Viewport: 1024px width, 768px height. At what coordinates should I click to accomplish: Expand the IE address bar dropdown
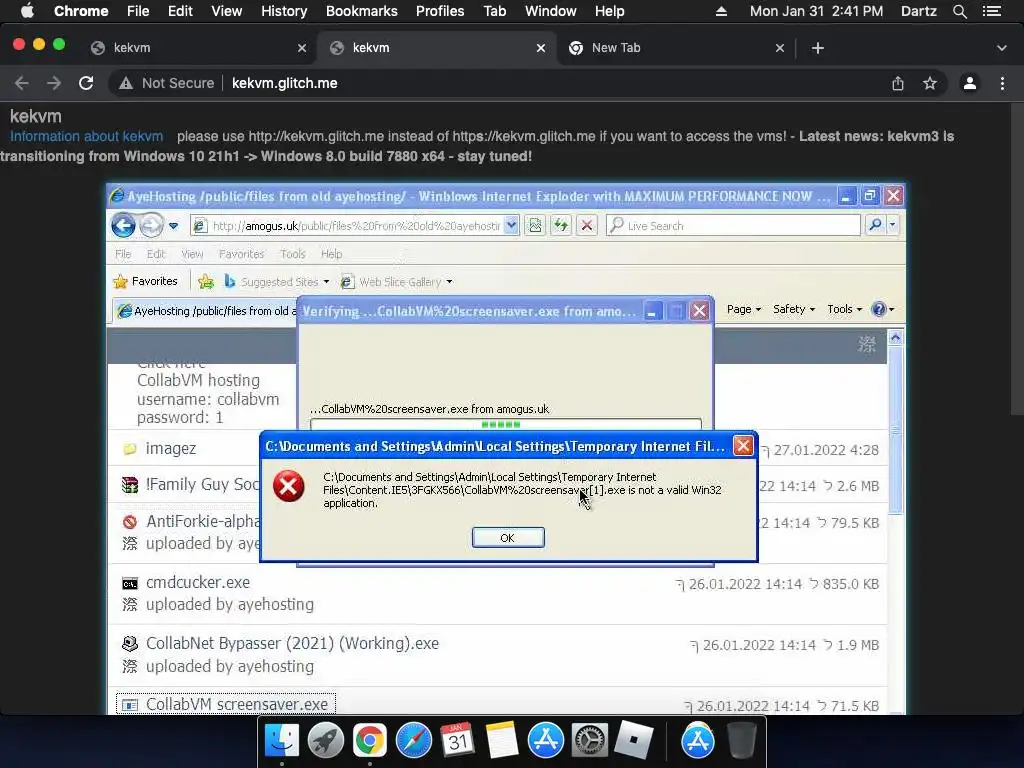pyautogui.click(x=511, y=225)
